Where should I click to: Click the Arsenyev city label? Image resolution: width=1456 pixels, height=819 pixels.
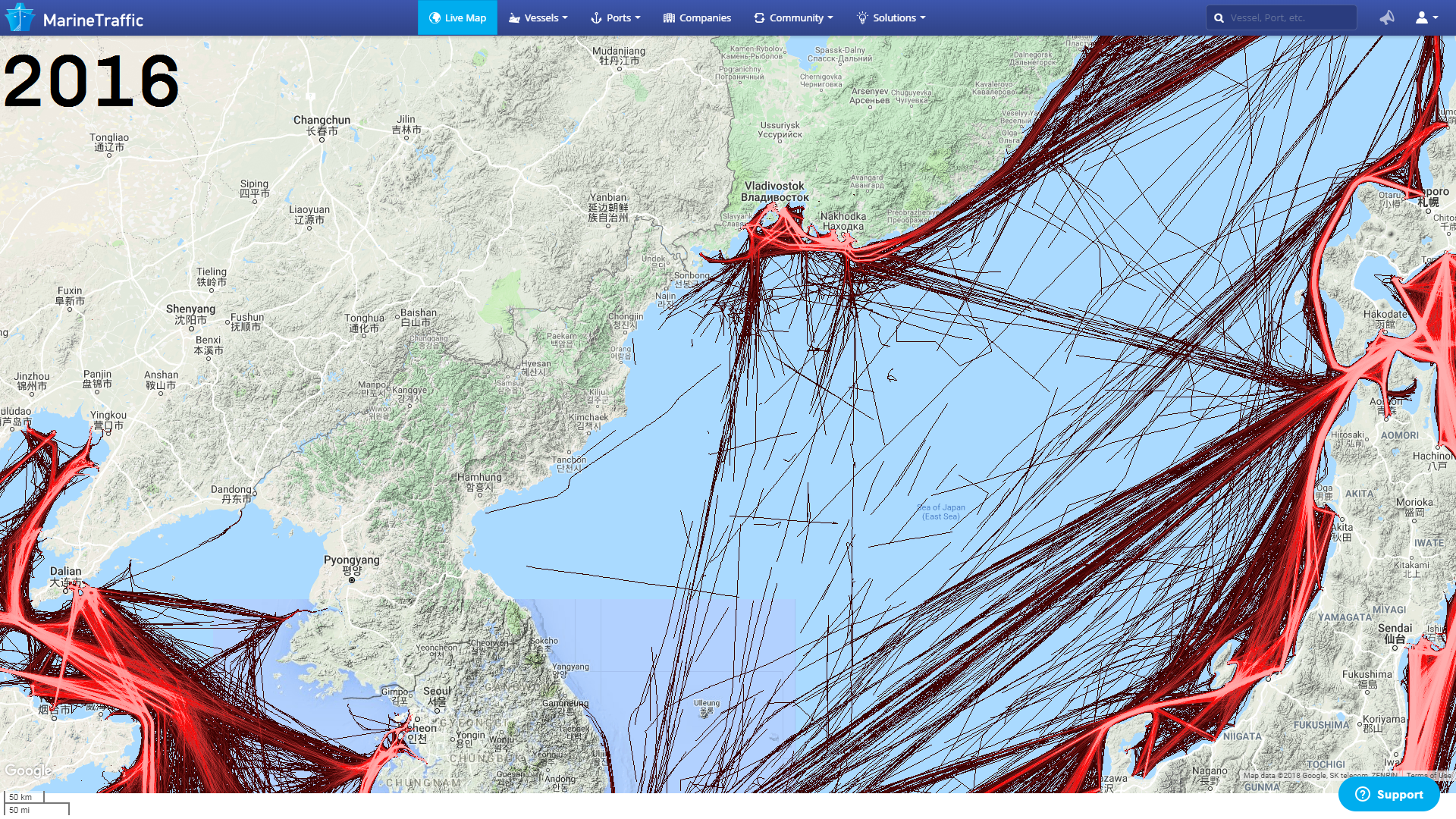pyautogui.click(x=870, y=96)
